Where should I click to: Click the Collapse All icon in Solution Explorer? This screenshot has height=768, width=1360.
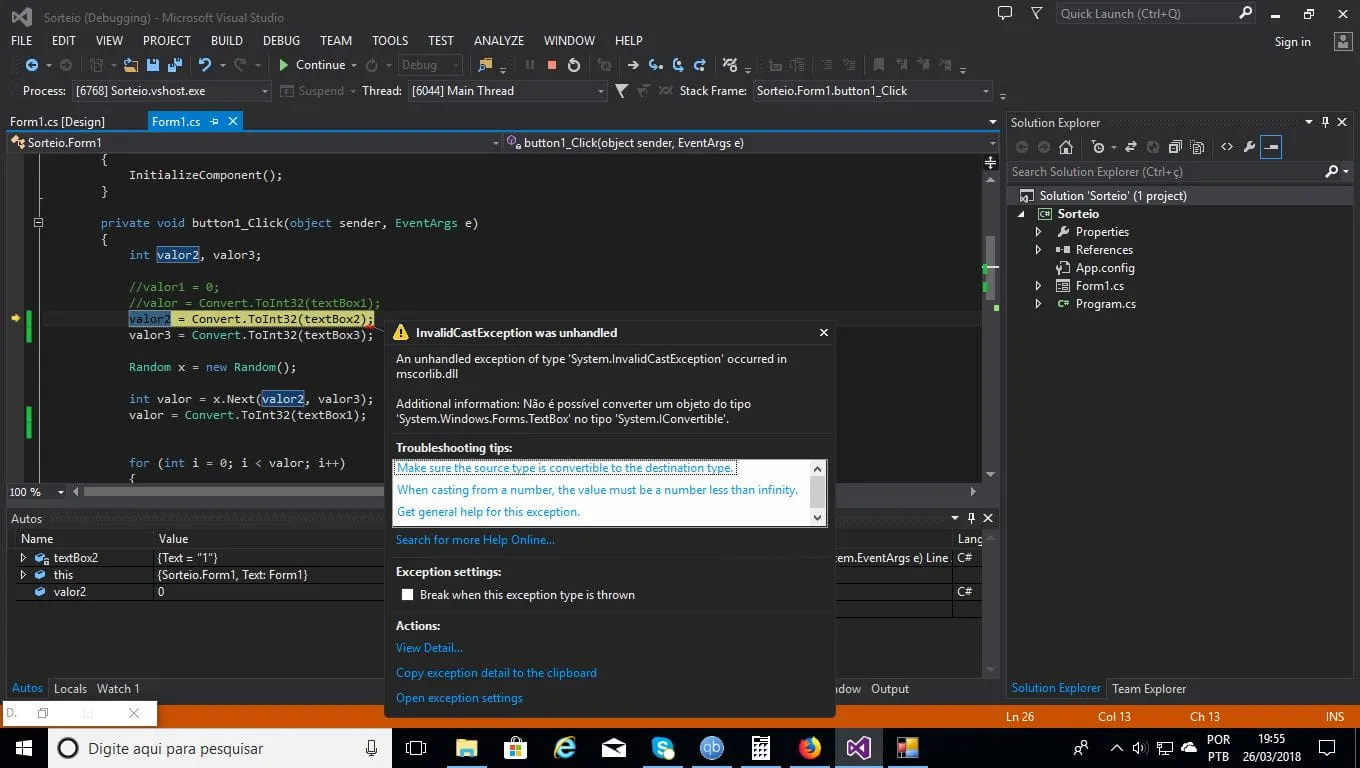[x=1176, y=147]
